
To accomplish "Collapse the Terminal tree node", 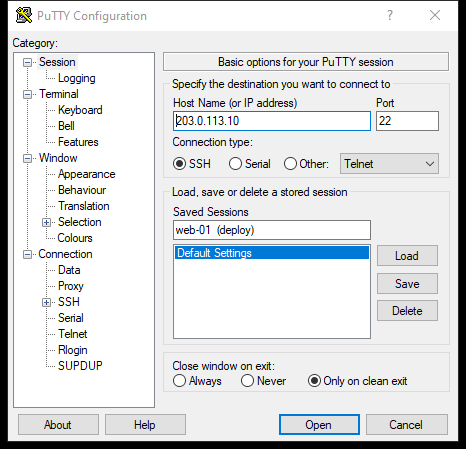I will click(27, 94).
